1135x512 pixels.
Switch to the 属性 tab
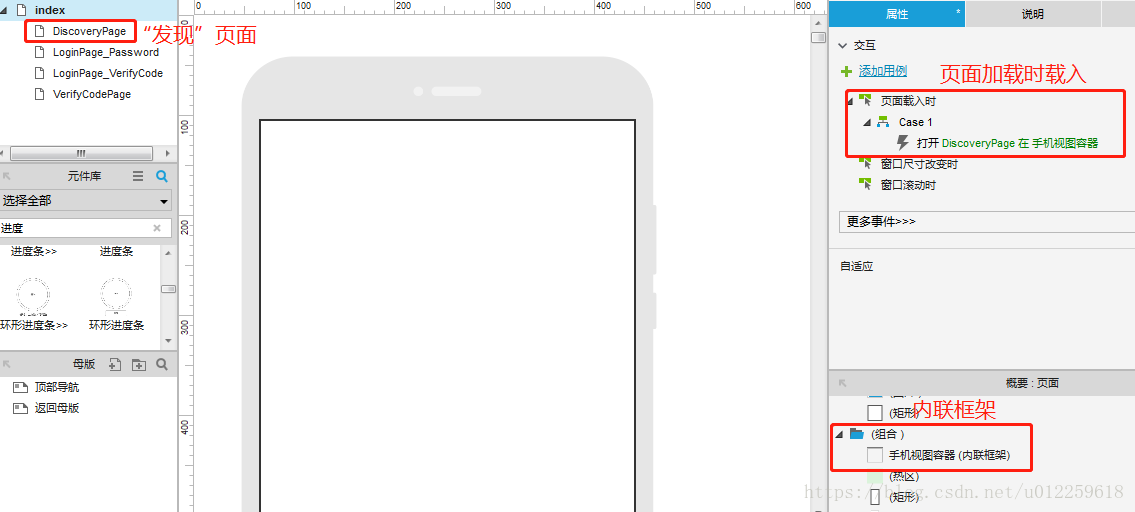[896, 14]
